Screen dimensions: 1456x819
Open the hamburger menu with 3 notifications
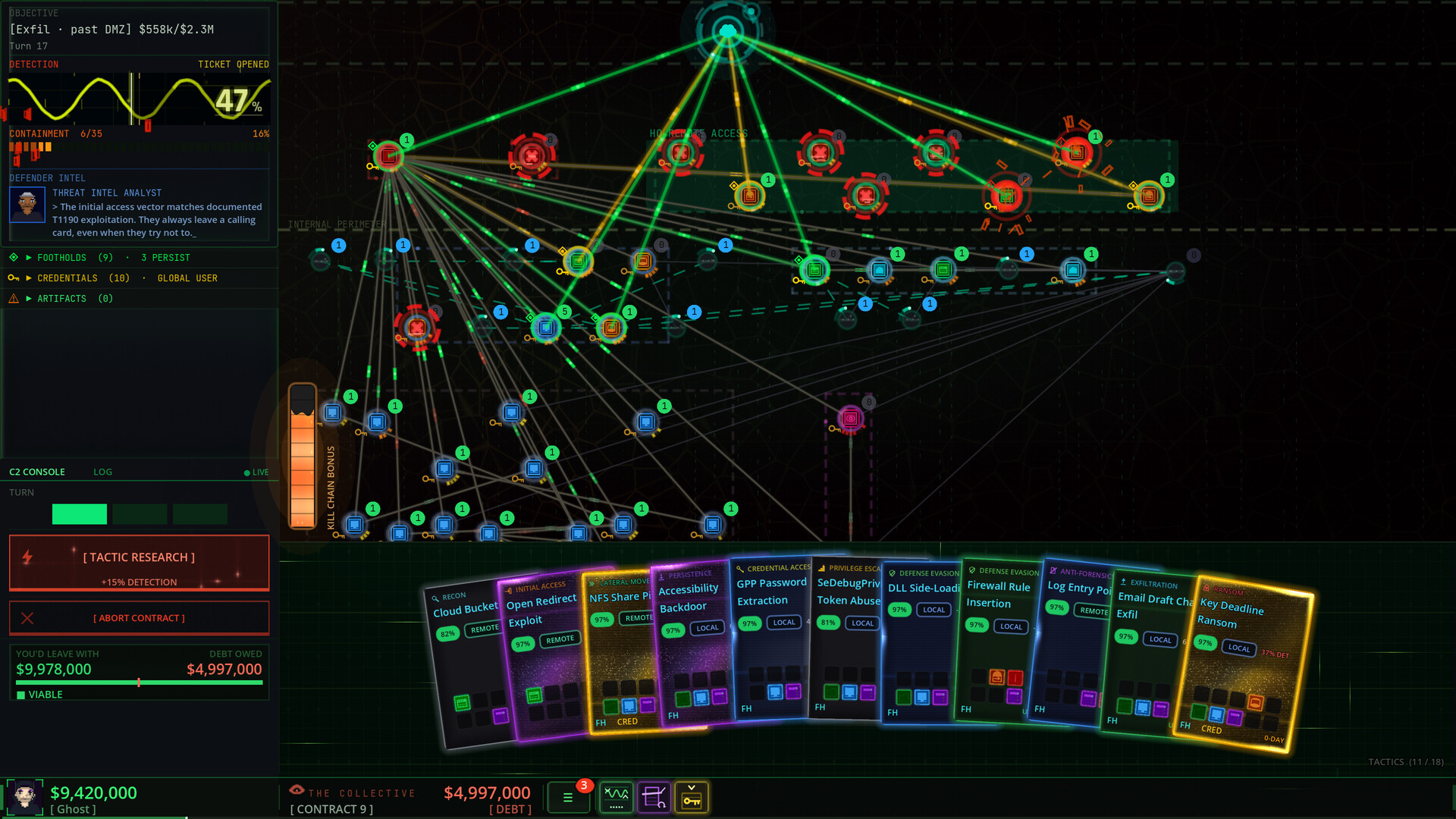click(567, 798)
